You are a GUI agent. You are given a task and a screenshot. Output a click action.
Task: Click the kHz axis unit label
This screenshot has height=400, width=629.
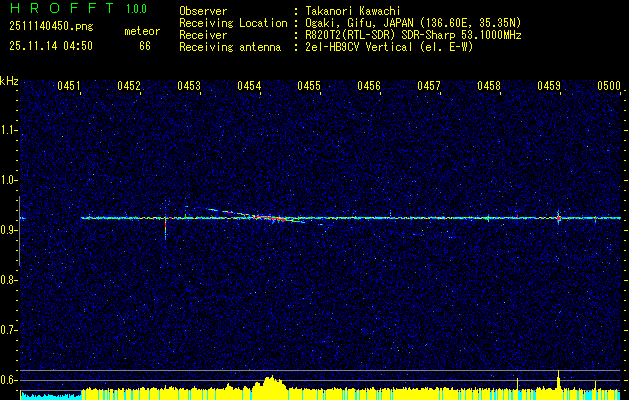click(x=9, y=80)
